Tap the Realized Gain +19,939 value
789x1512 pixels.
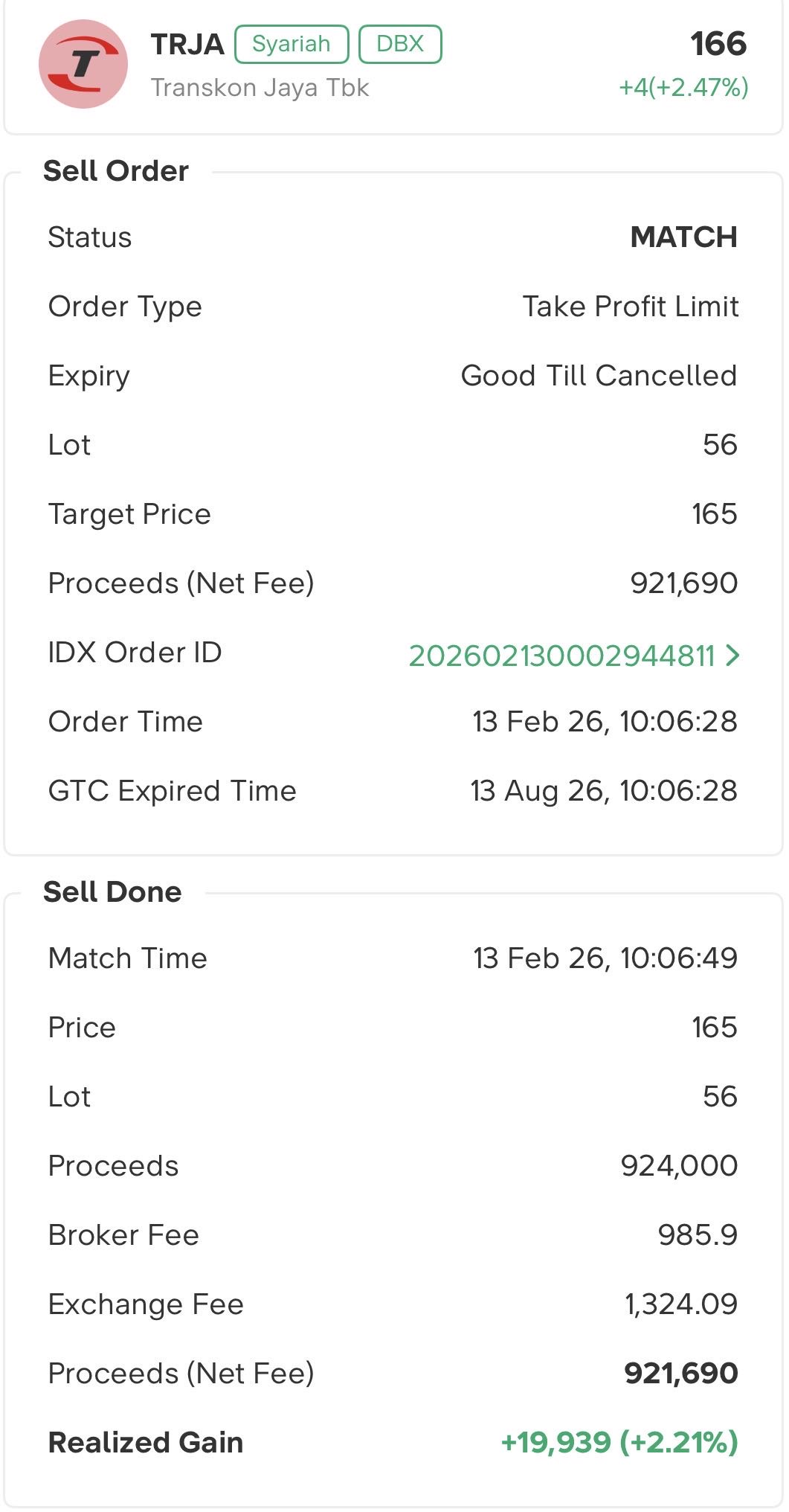[619, 1442]
